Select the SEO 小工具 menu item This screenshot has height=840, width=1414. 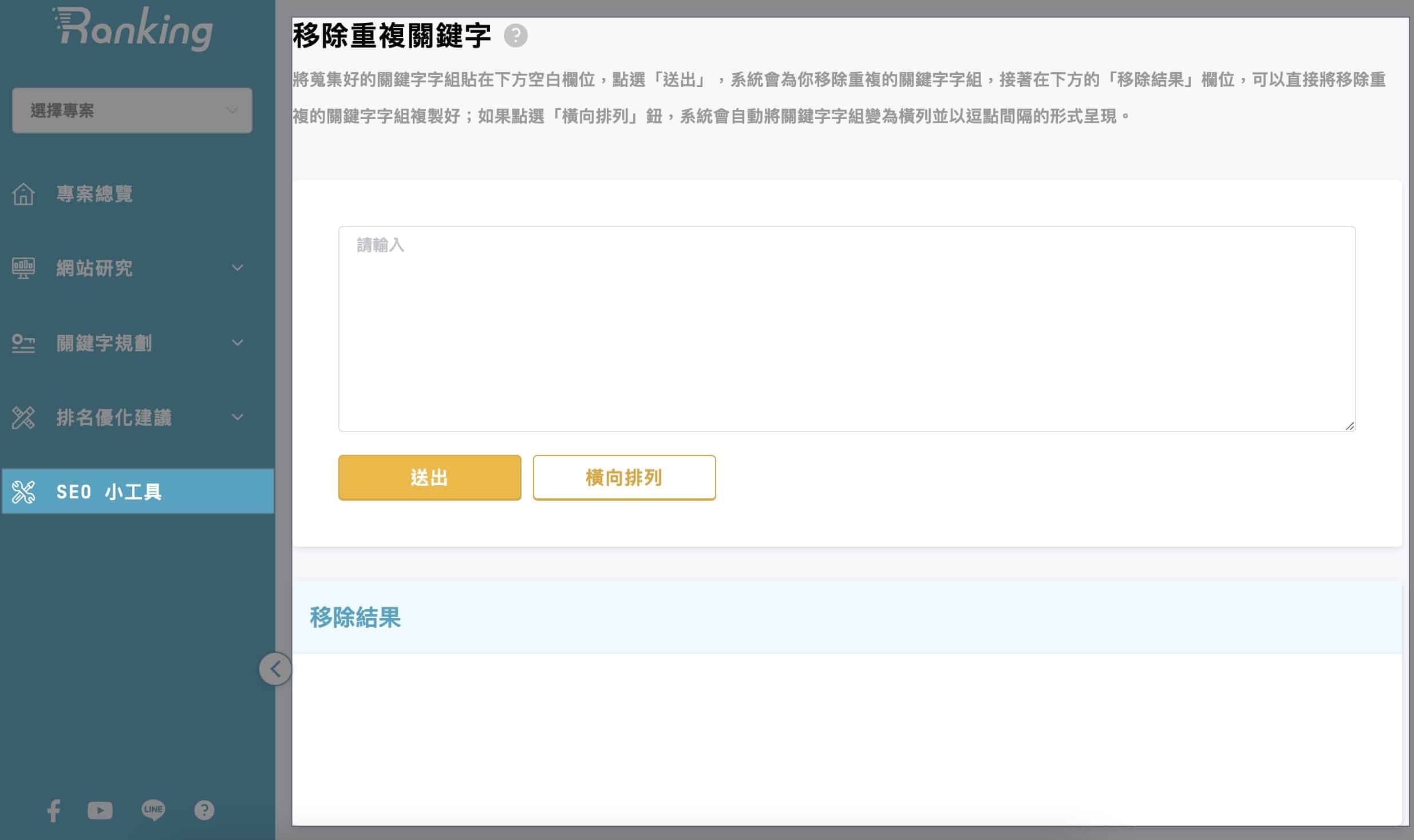(x=109, y=492)
